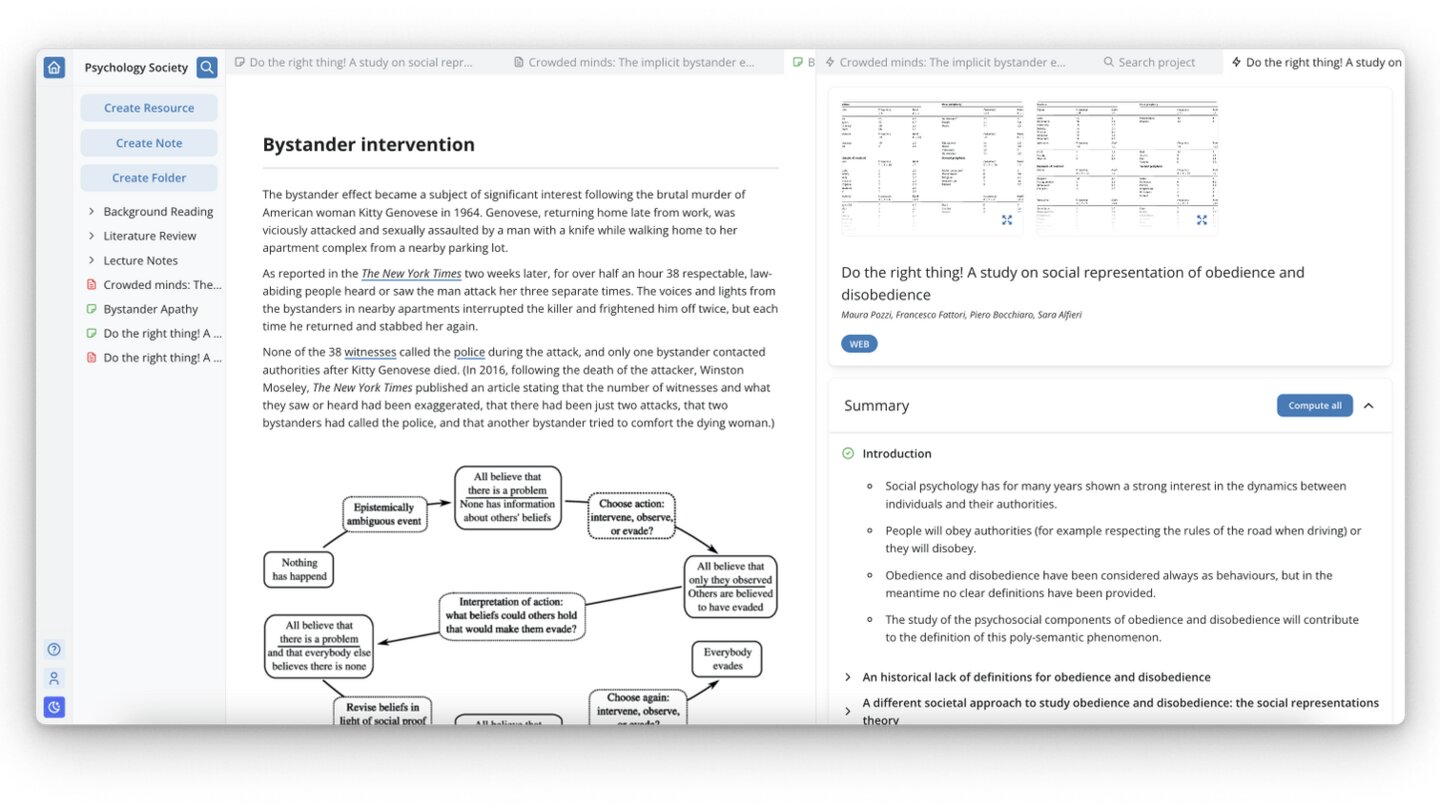The width and height of the screenshot is (1440, 809).
Task: Open the green-icon 'Do the right thing' note in the sidebar
Action: point(154,333)
